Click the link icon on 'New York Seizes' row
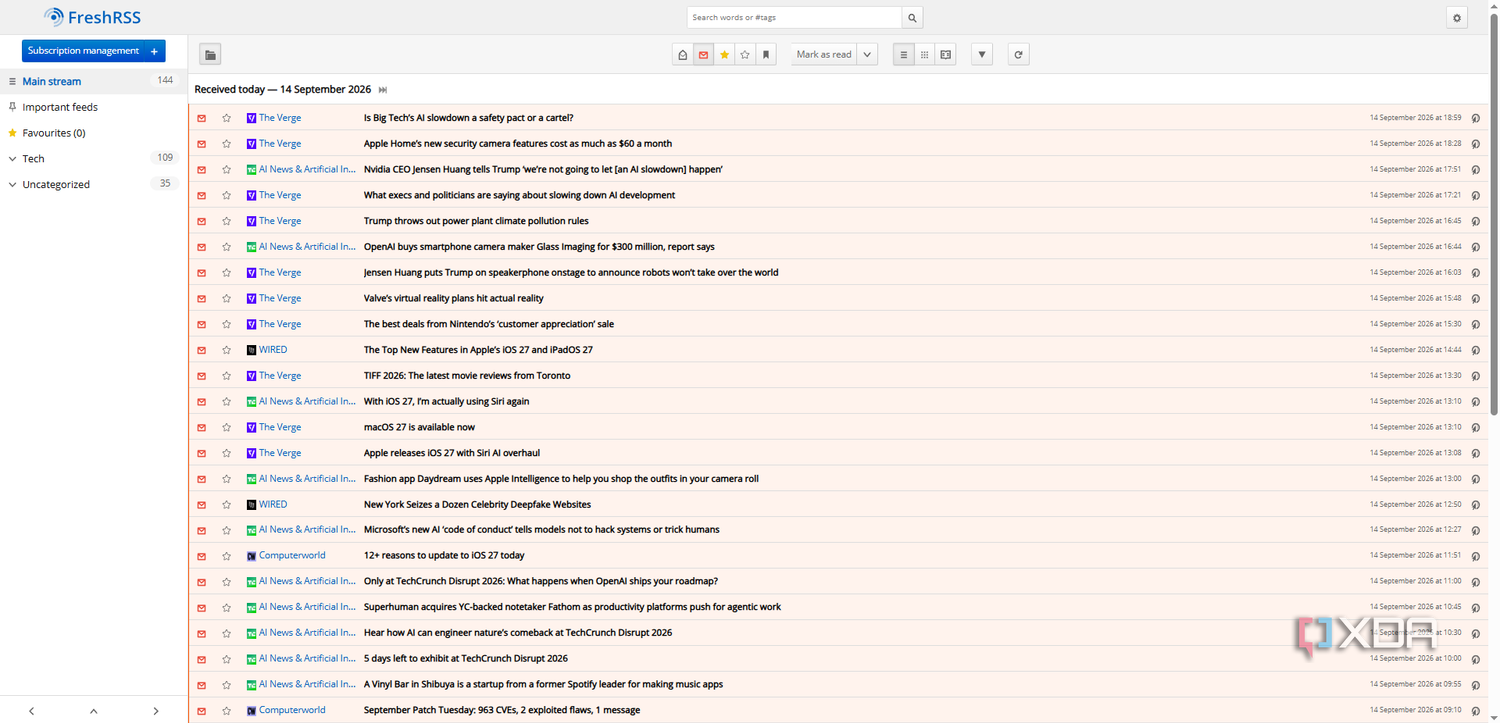1500x723 pixels. 1475,505
